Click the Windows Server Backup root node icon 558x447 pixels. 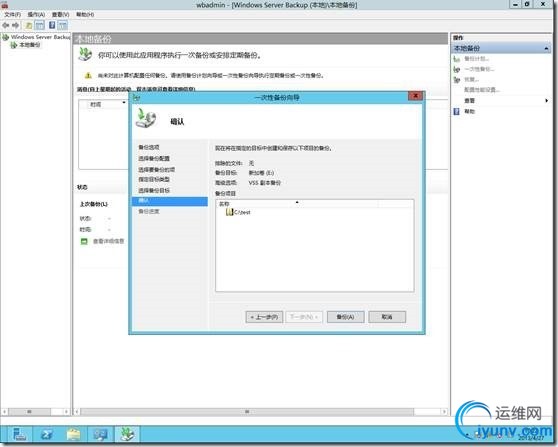pyautogui.click(x=6, y=37)
